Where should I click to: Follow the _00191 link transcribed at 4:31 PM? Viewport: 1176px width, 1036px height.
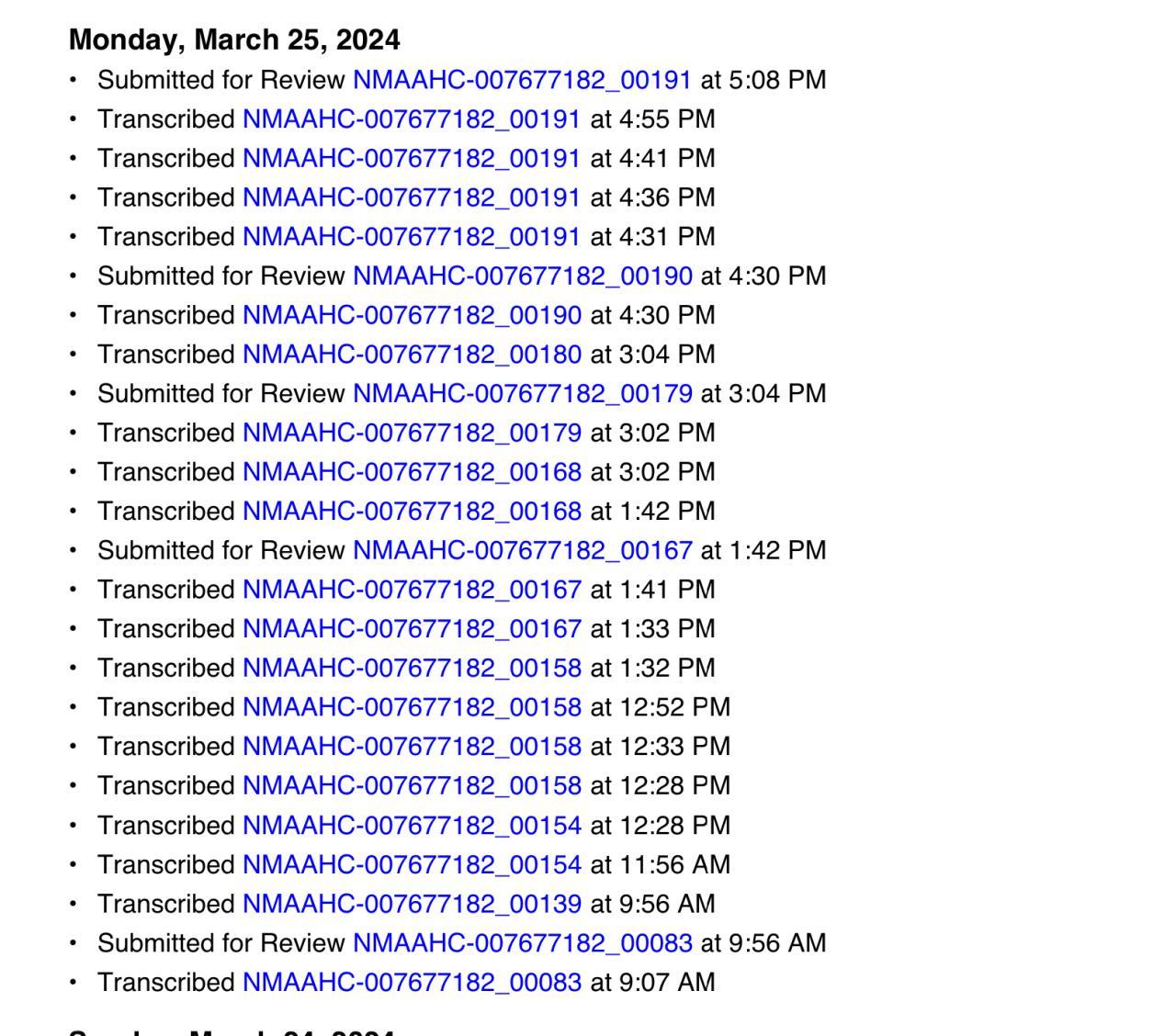pos(411,237)
